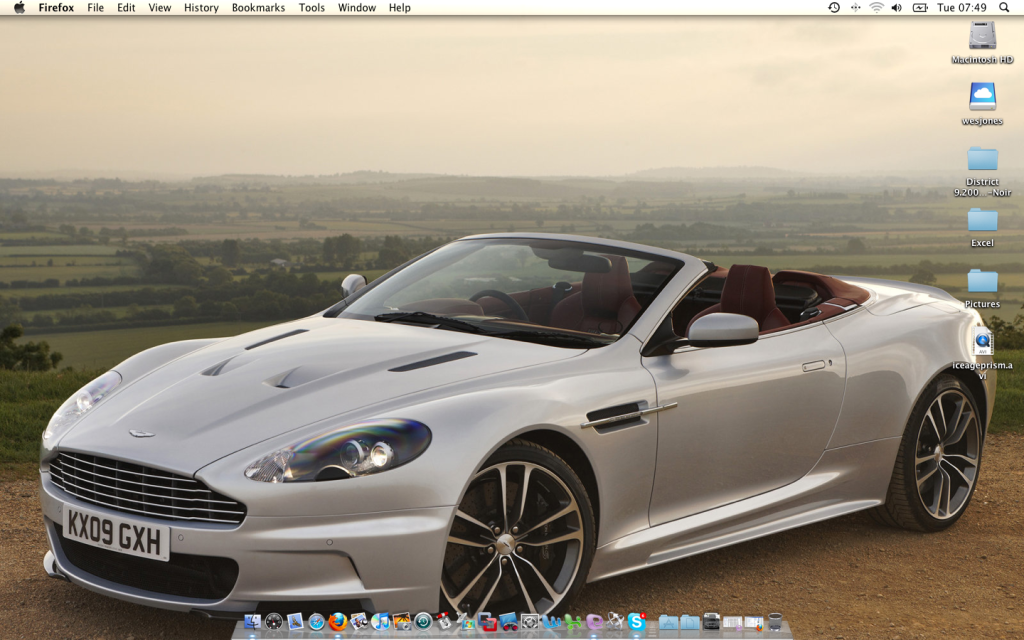Open the car image stack in Dock
The width and height of the screenshot is (1024, 640).
[711, 621]
